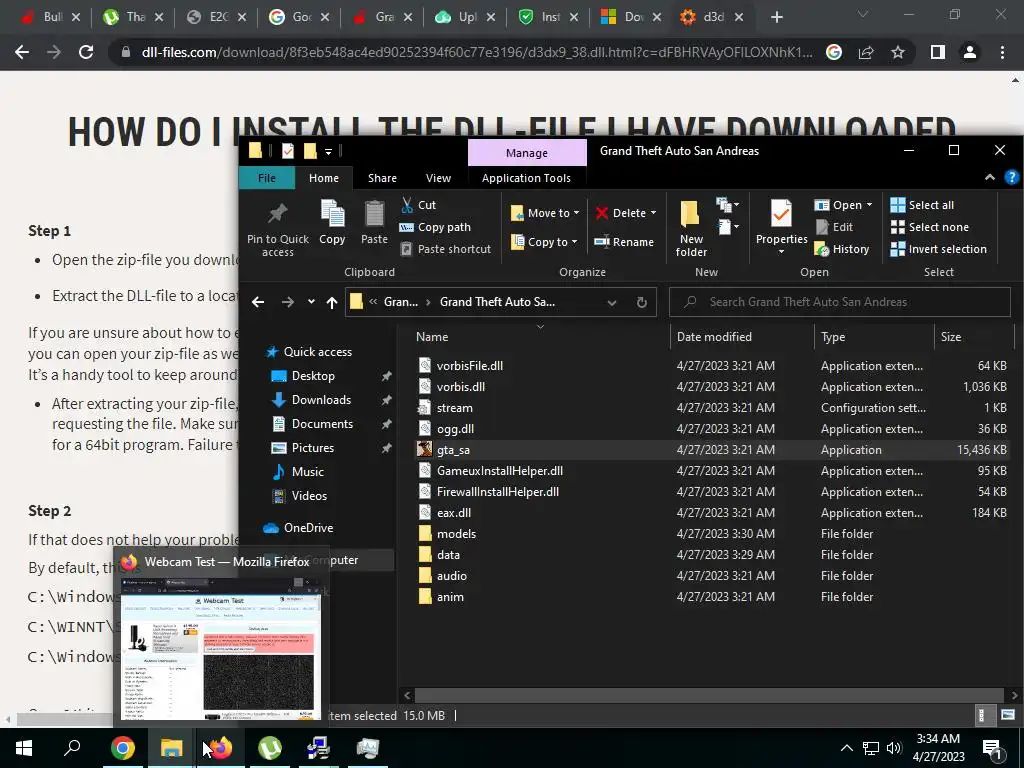Click Select all in ribbon

922,205
